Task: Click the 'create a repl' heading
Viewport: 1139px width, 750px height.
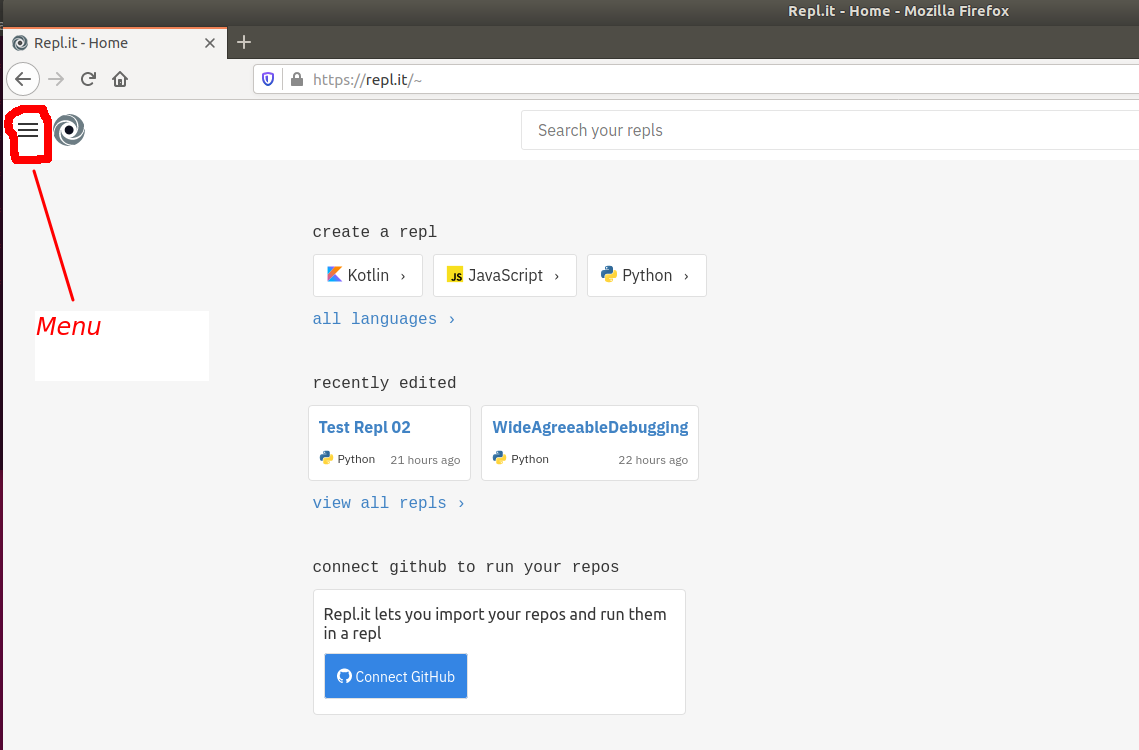Action: click(375, 232)
